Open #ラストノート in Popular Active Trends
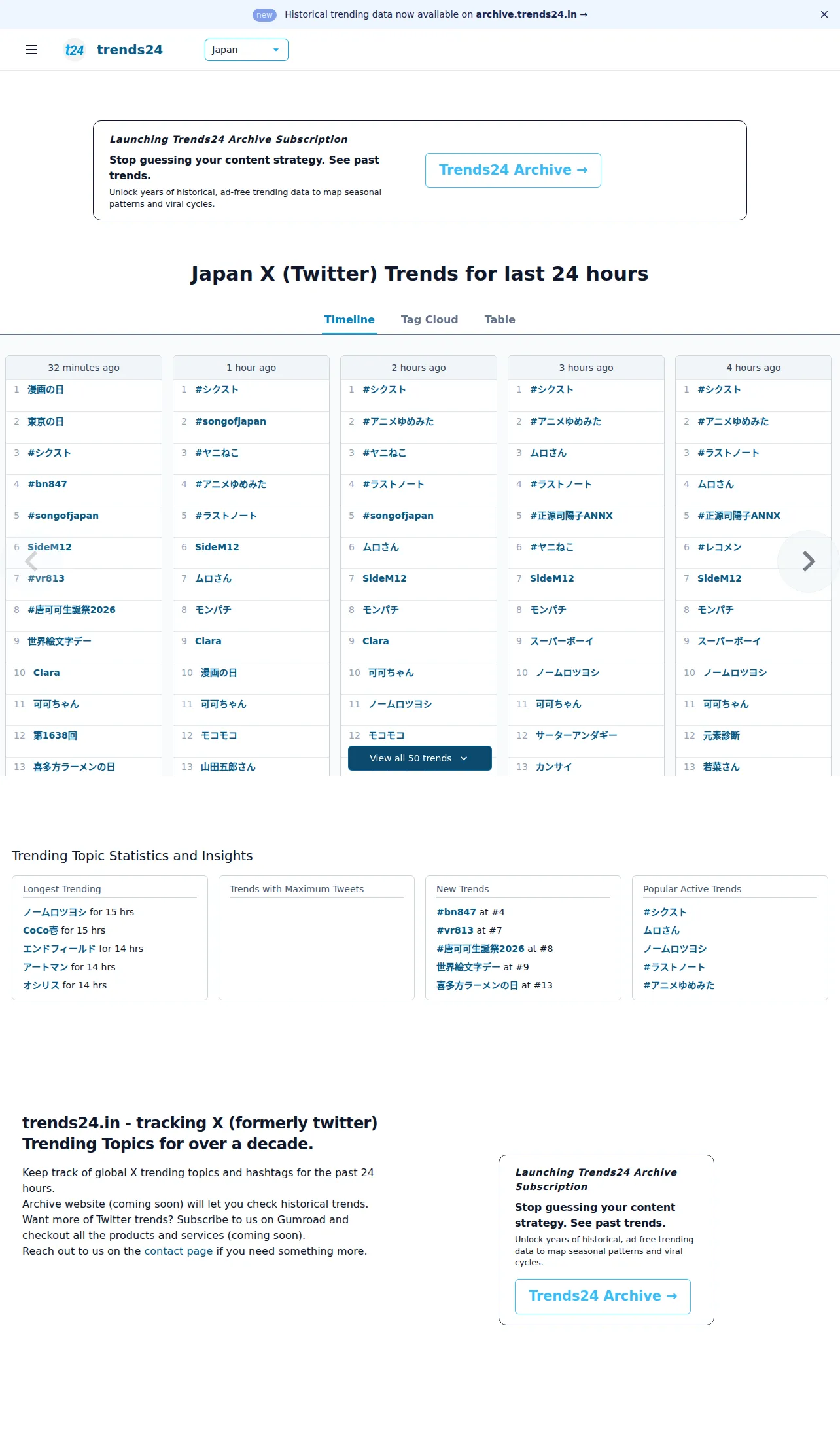 pos(674,967)
